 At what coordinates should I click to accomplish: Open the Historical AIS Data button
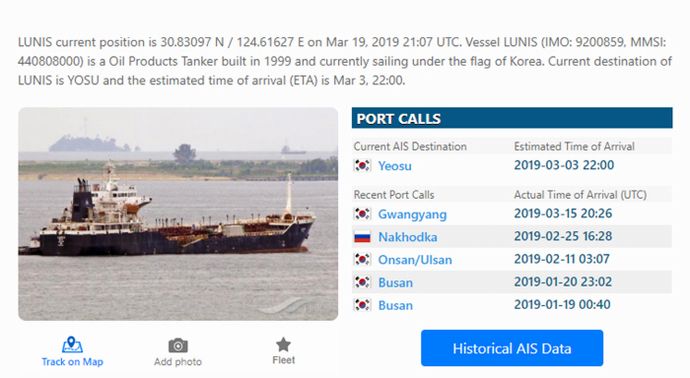coord(512,348)
